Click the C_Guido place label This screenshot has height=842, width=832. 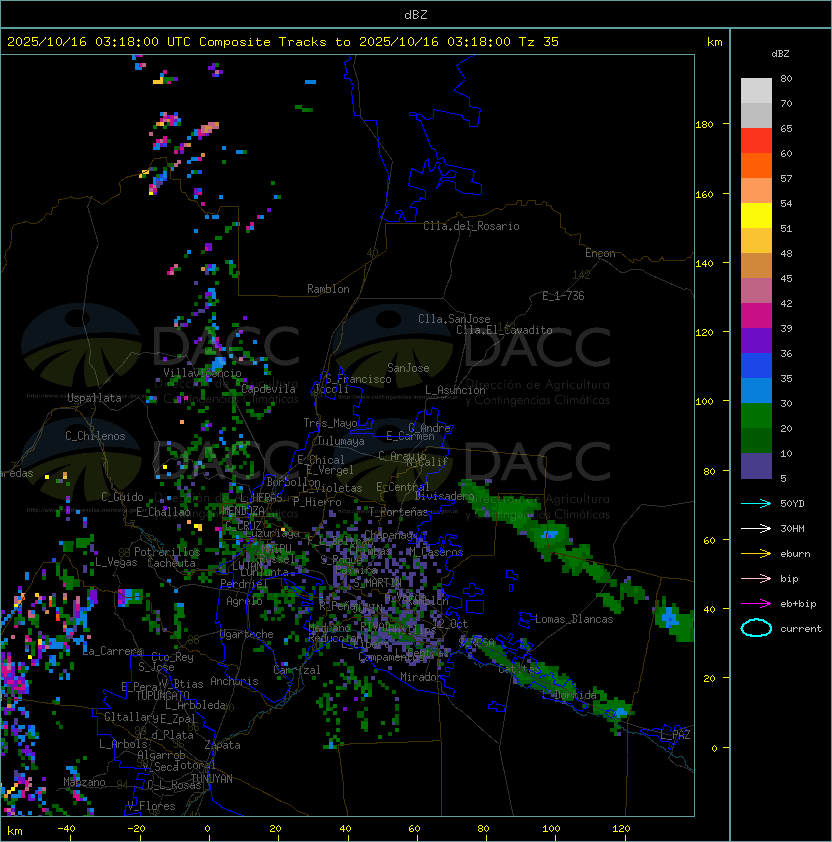coord(122,497)
